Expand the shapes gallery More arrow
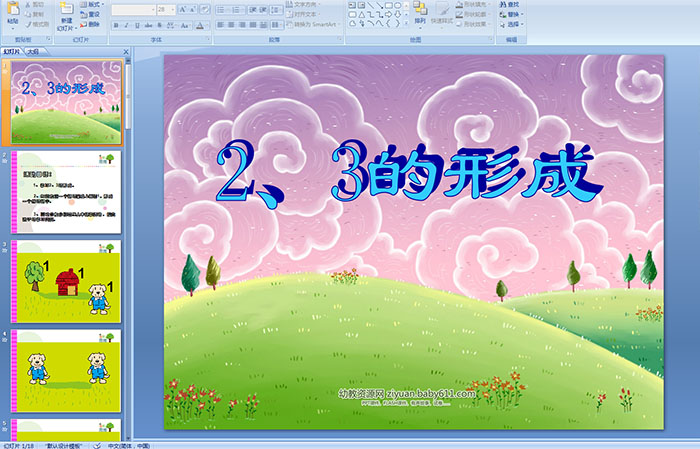 (x=406, y=24)
